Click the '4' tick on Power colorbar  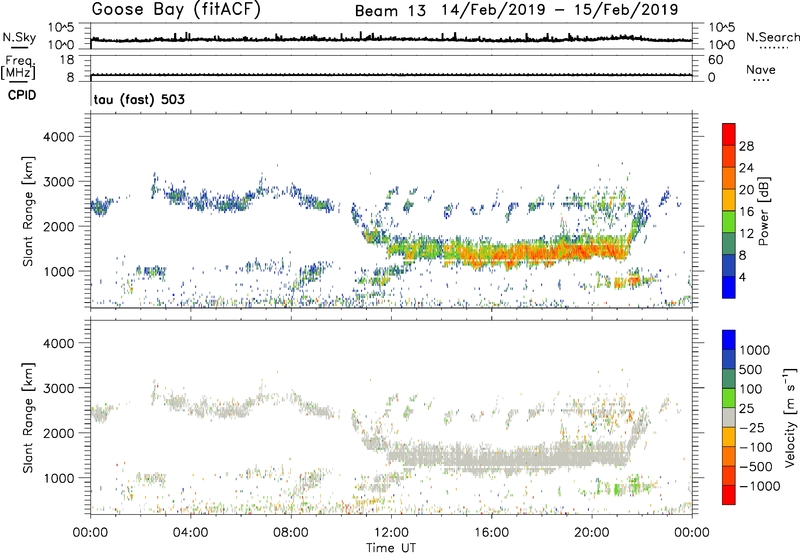[x=743, y=278]
